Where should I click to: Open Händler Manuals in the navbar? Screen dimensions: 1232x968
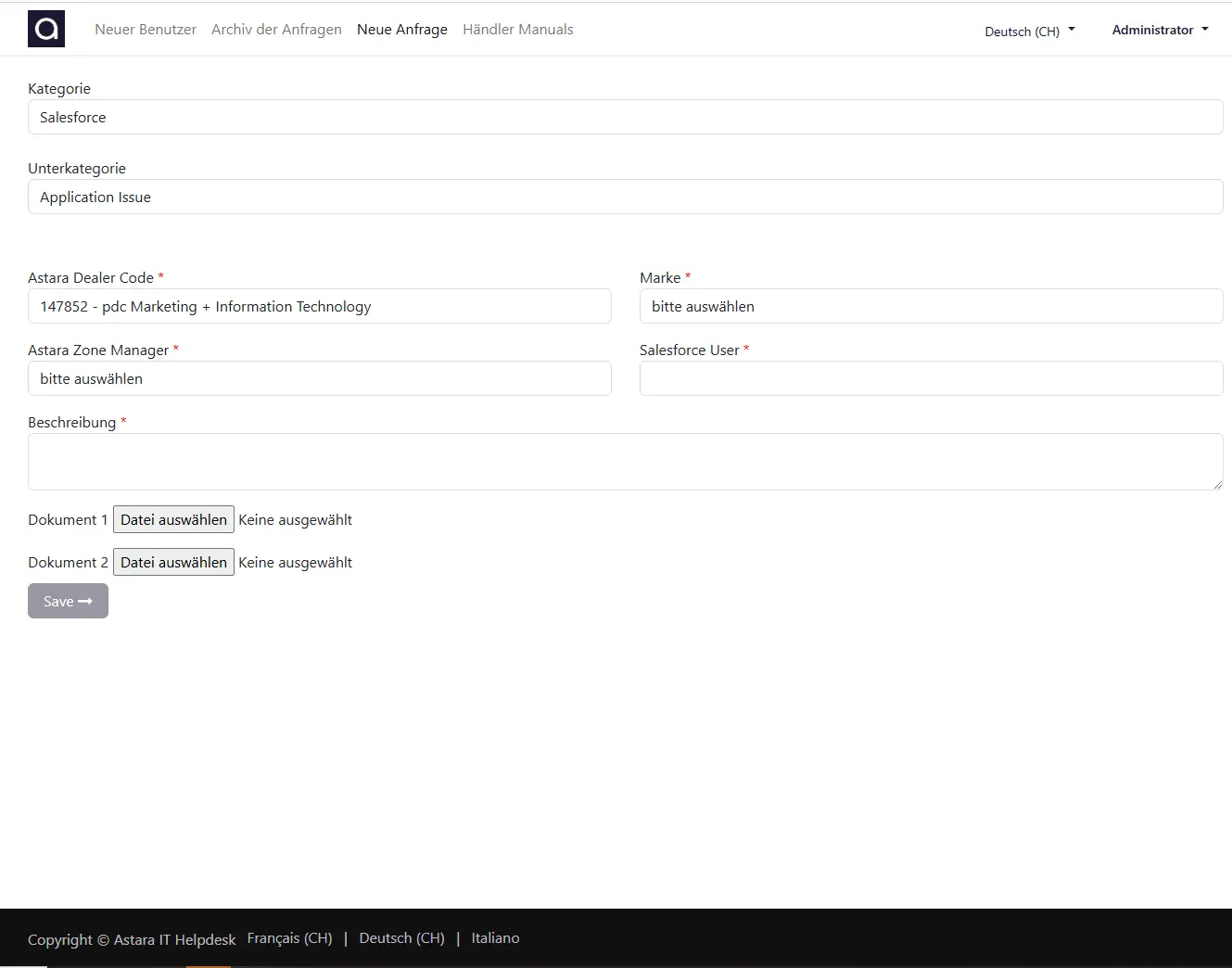click(x=517, y=30)
